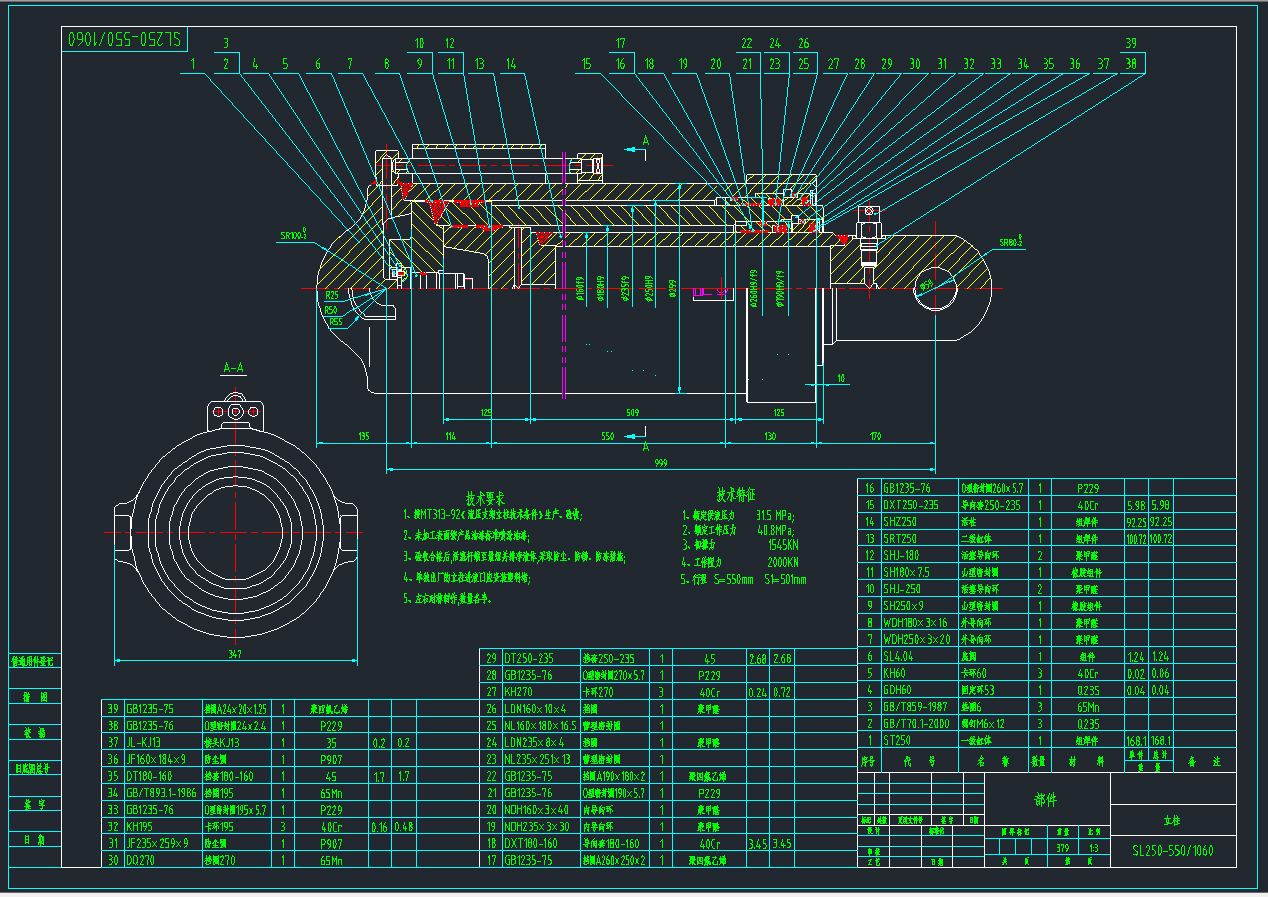Screen dimensions: 1268x897
Task: Click the NDH235×3×30 code in row 19
Action: [537, 828]
